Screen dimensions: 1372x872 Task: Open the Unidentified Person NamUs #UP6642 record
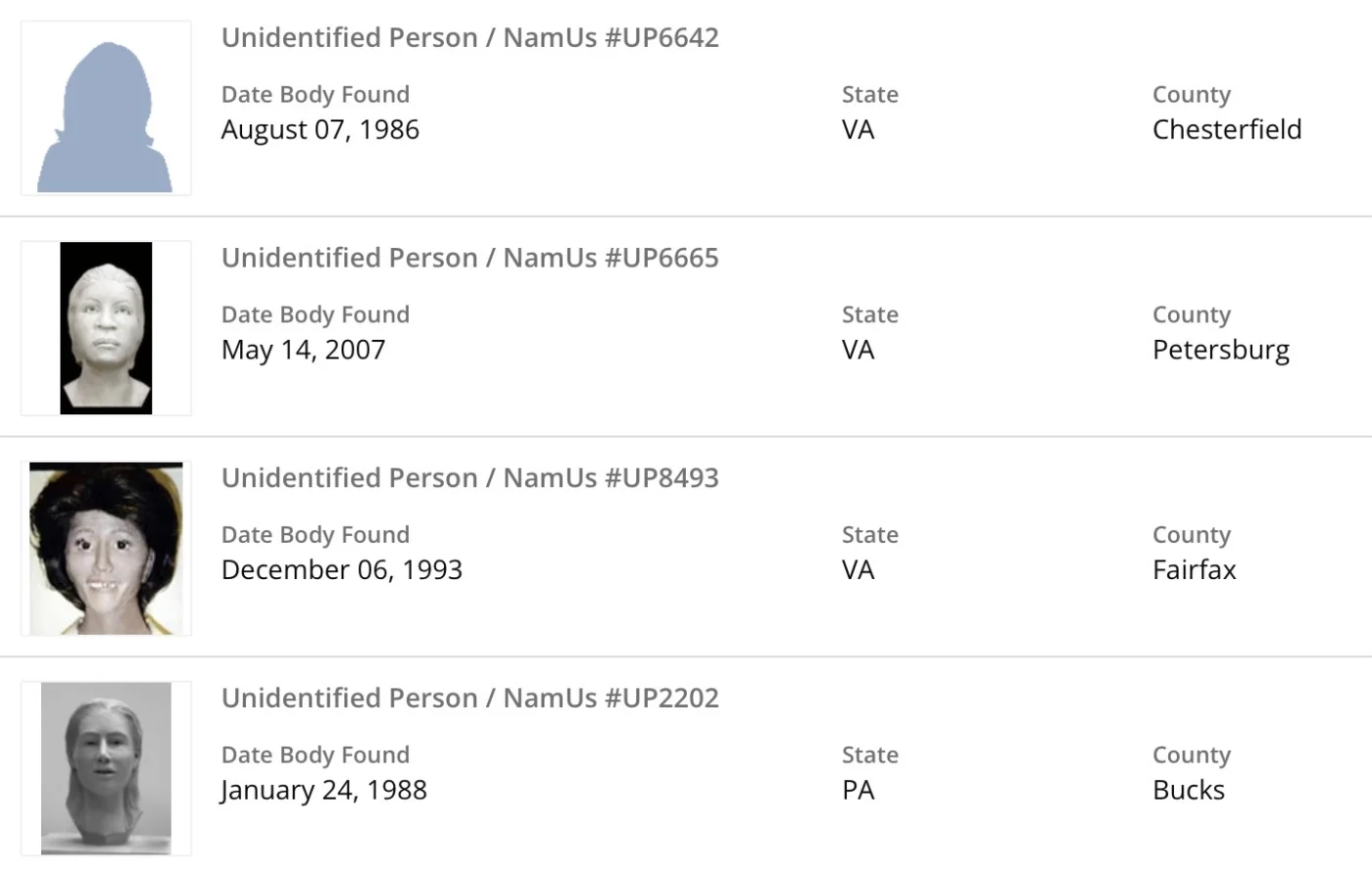[469, 37]
